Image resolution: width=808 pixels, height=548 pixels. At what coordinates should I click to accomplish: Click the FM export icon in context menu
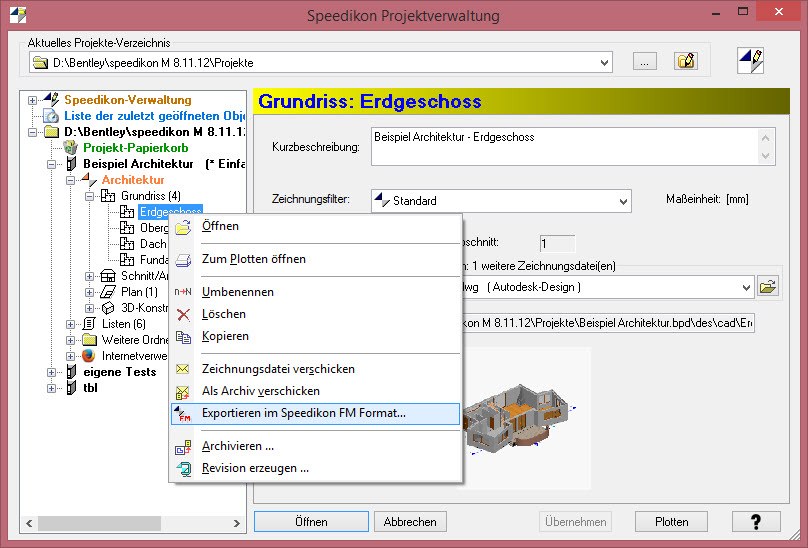[x=182, y=413]
